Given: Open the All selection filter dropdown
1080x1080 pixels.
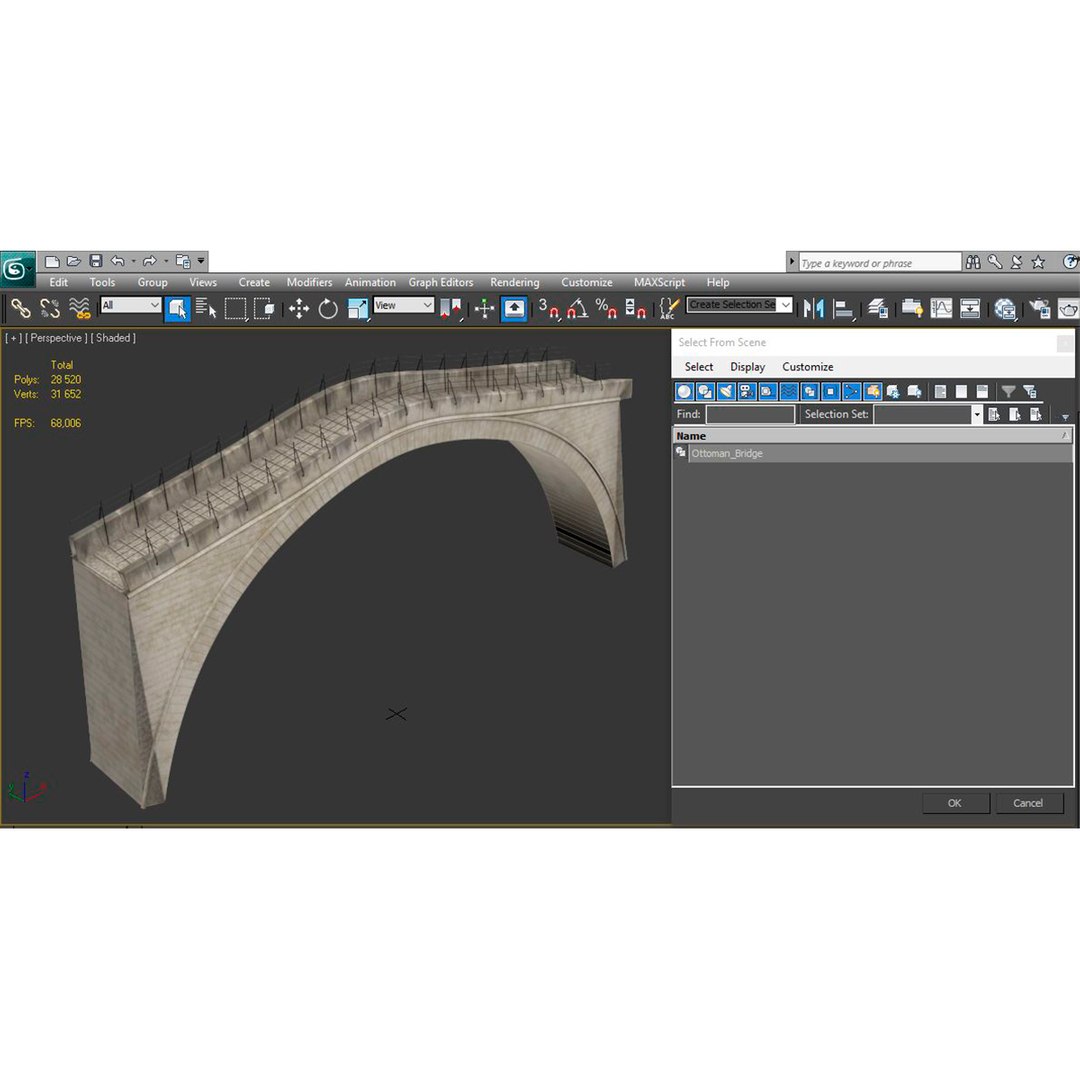Looking at the screenshot, I should (x=131, y=305).
